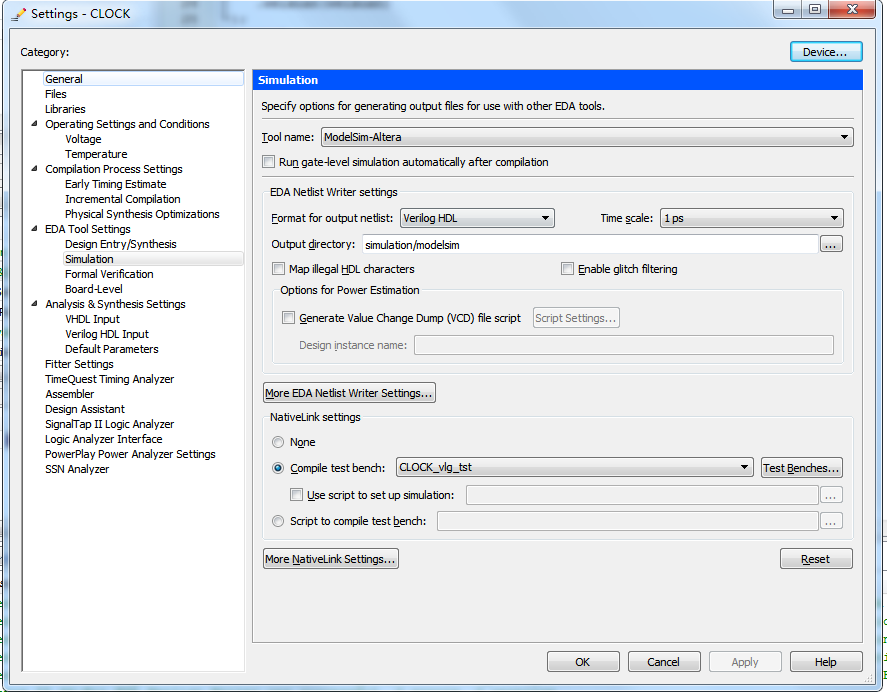Screen dimensions: 887x692
Task: Browse for simulation setup script file
Action: pyautogui.click(x=830, y=495)
